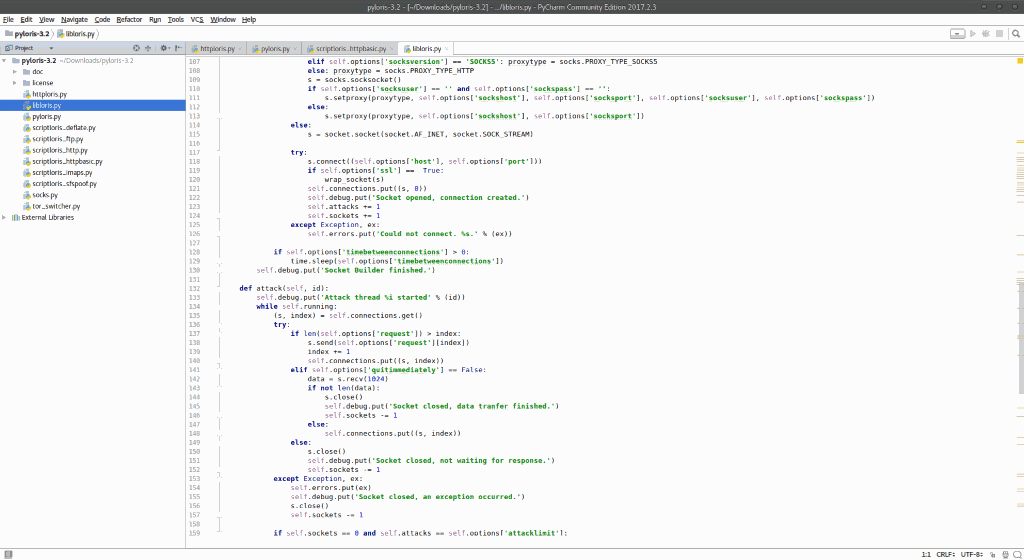Close the httploris.py tab
The image size is (1024, 560).
(240, 49)
